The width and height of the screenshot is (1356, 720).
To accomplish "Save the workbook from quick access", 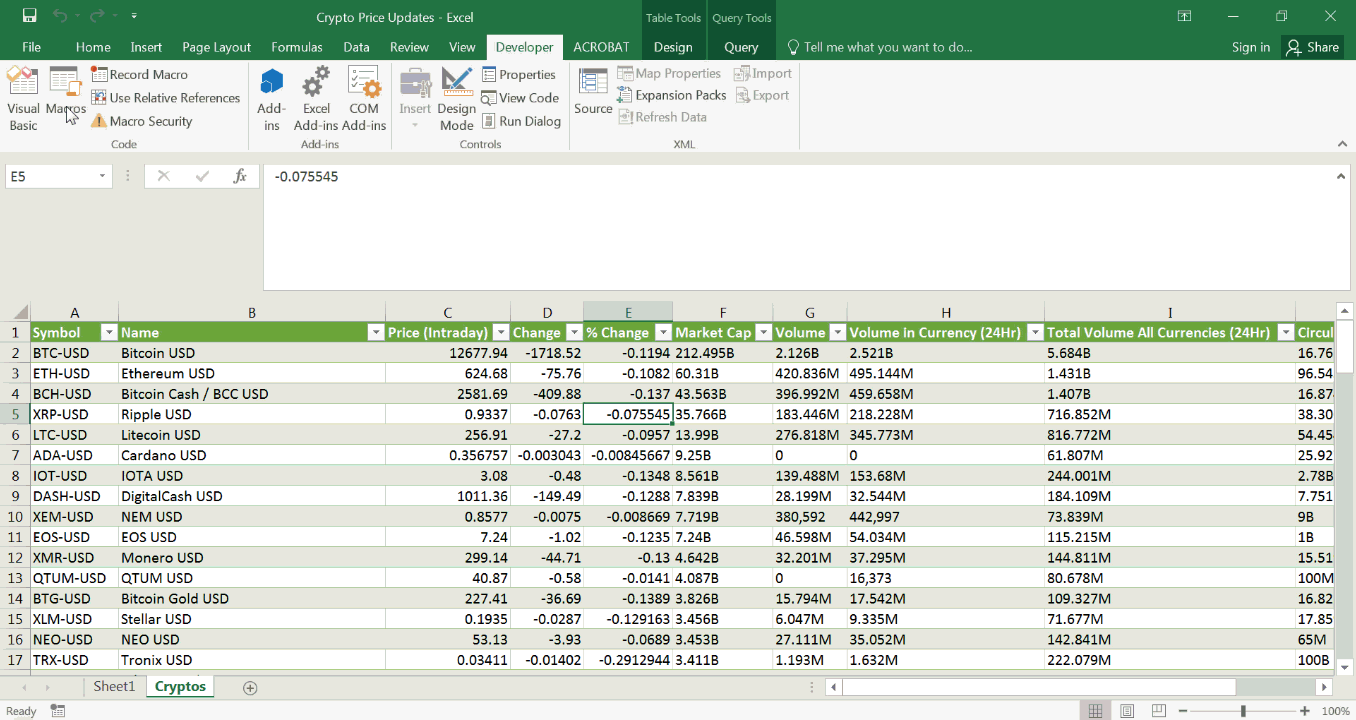I will point(29,17).
